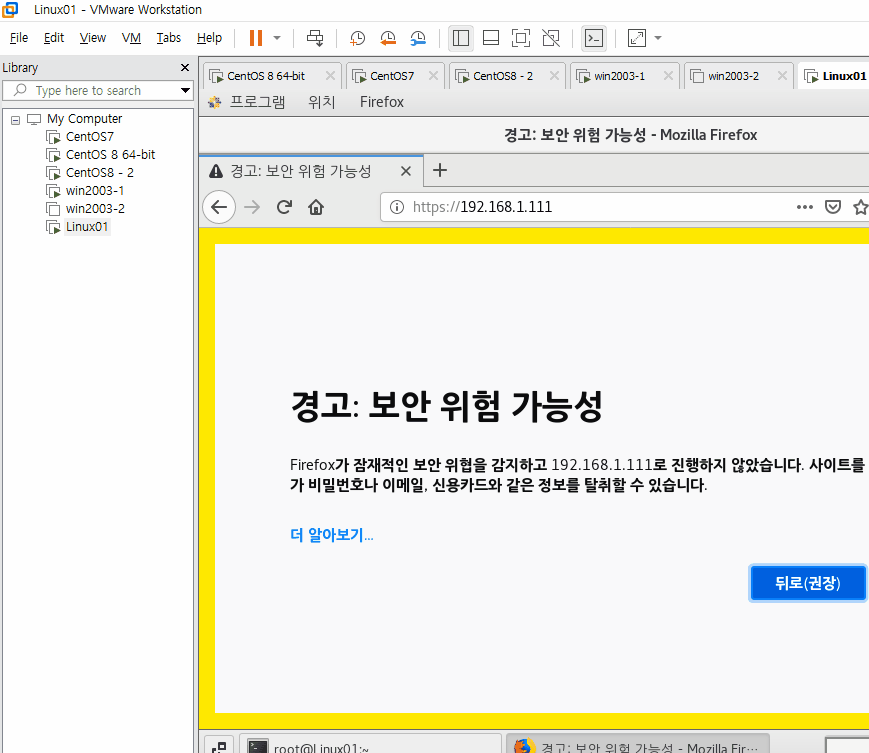Open the snapshot manager

click(418, 38)
